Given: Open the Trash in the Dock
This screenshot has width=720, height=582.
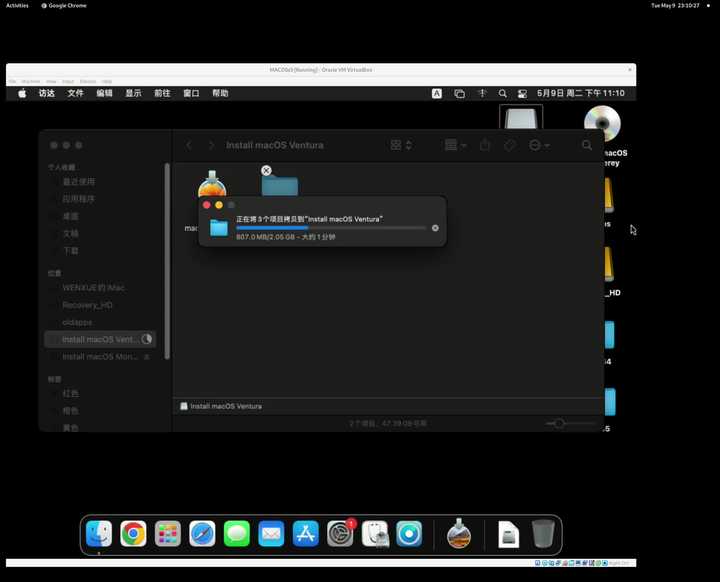Looking at the screenshot, I should click(543, 534).
